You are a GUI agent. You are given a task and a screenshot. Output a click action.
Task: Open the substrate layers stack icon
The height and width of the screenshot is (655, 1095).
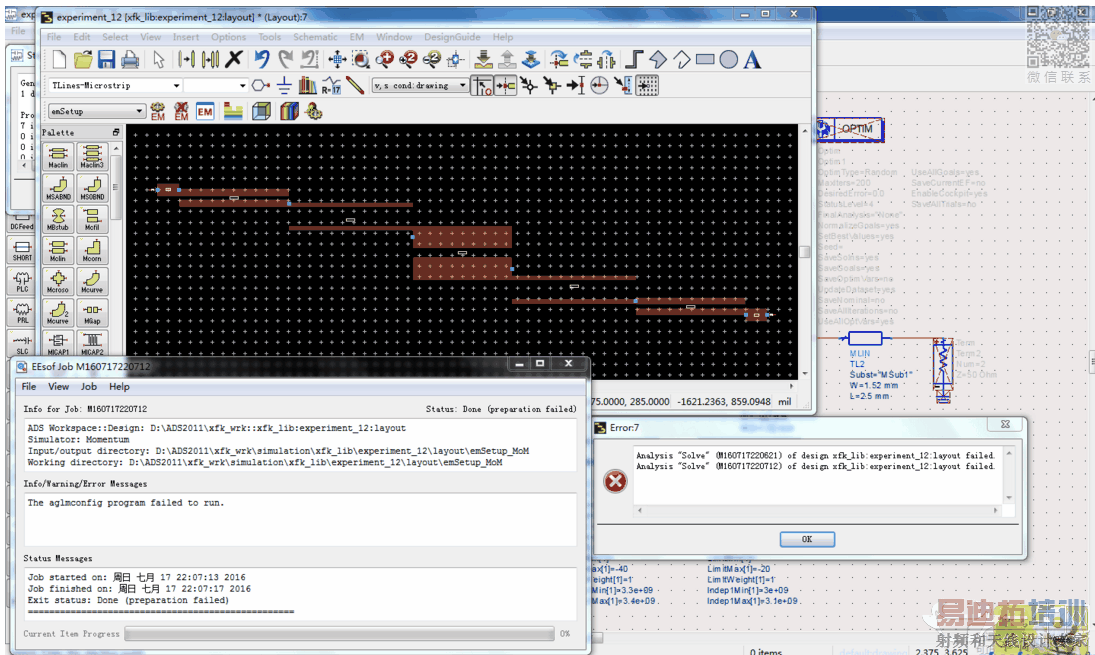point(233,112)
